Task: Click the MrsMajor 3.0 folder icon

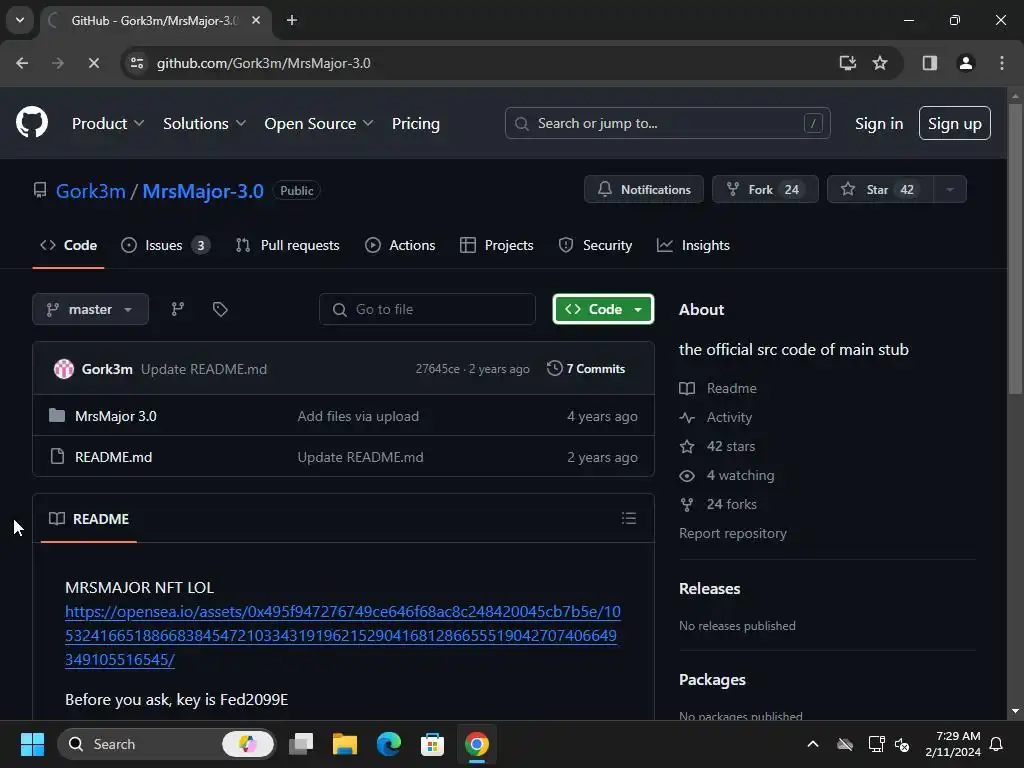Action: [x=57, y=415]
